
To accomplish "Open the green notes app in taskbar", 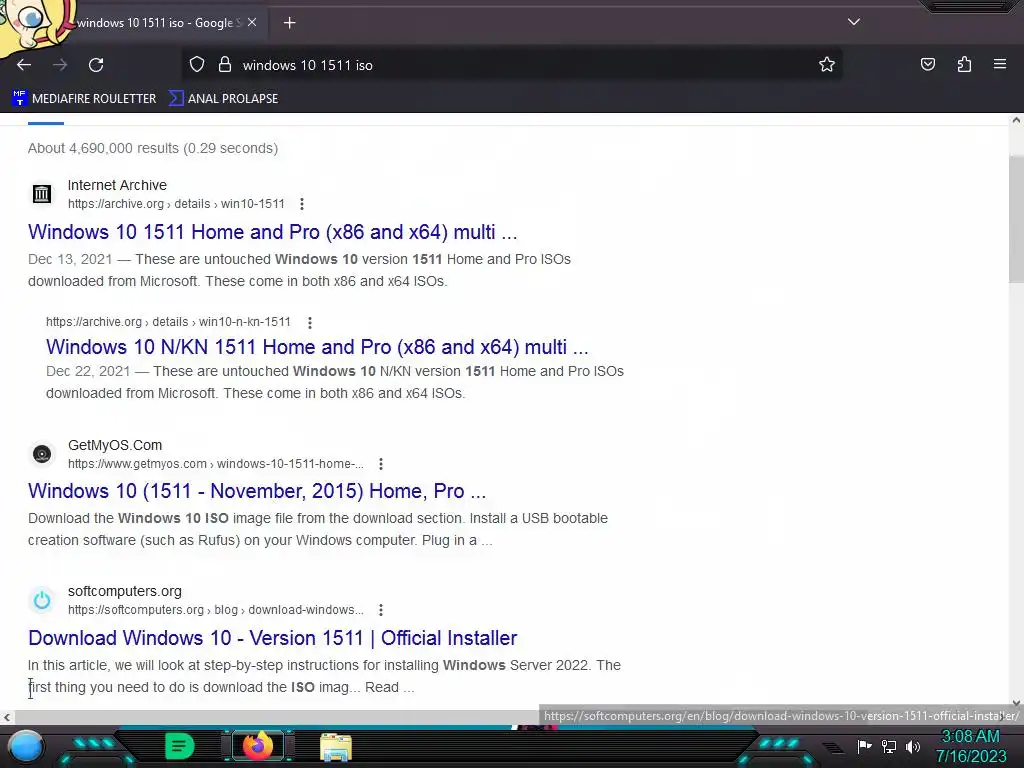I will [x=180, y=746].
